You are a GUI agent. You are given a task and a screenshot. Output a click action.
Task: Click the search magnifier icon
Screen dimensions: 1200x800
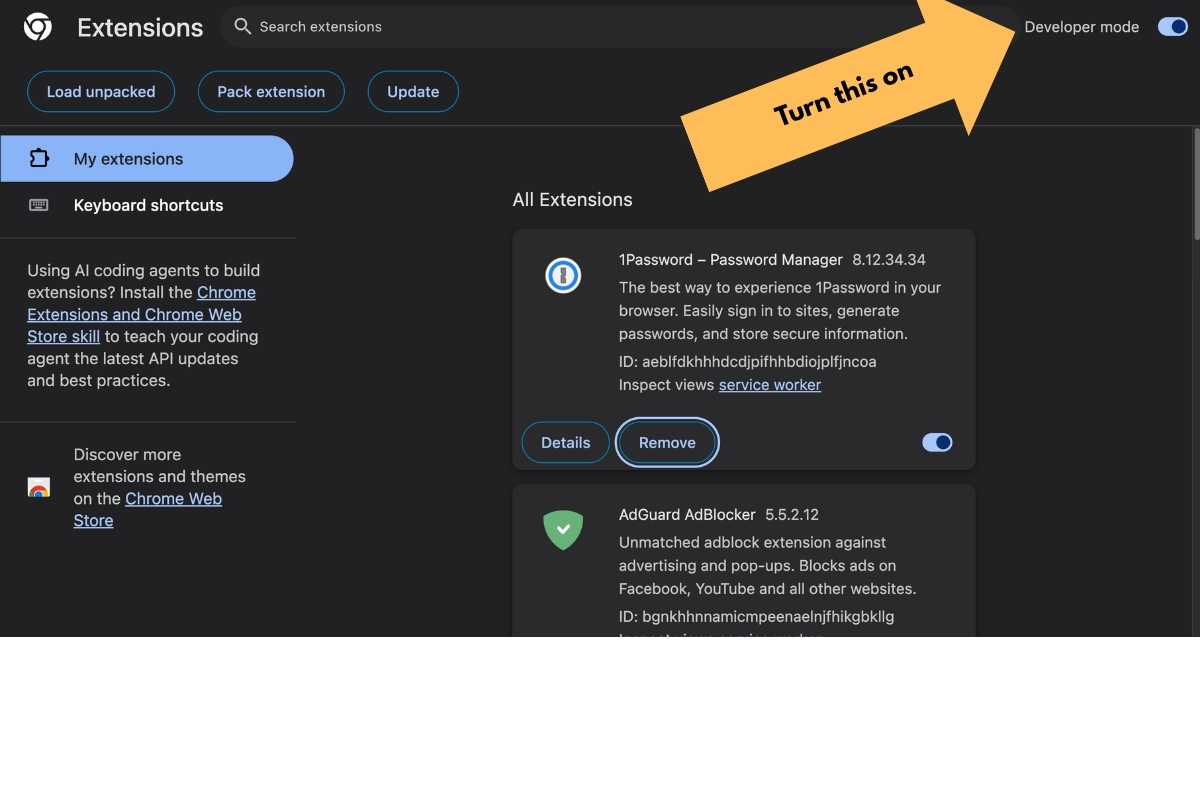[x=242, y=27]
